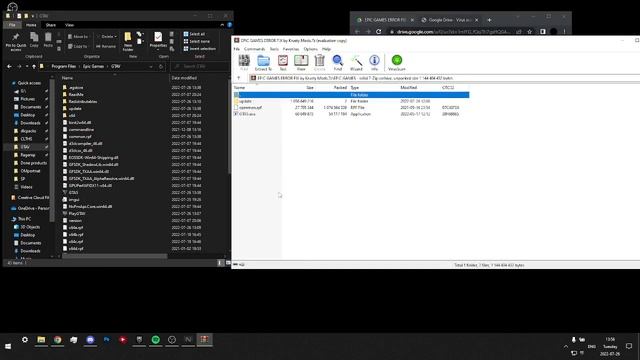Open a new tab in Chrome

[x=489, y=20]
